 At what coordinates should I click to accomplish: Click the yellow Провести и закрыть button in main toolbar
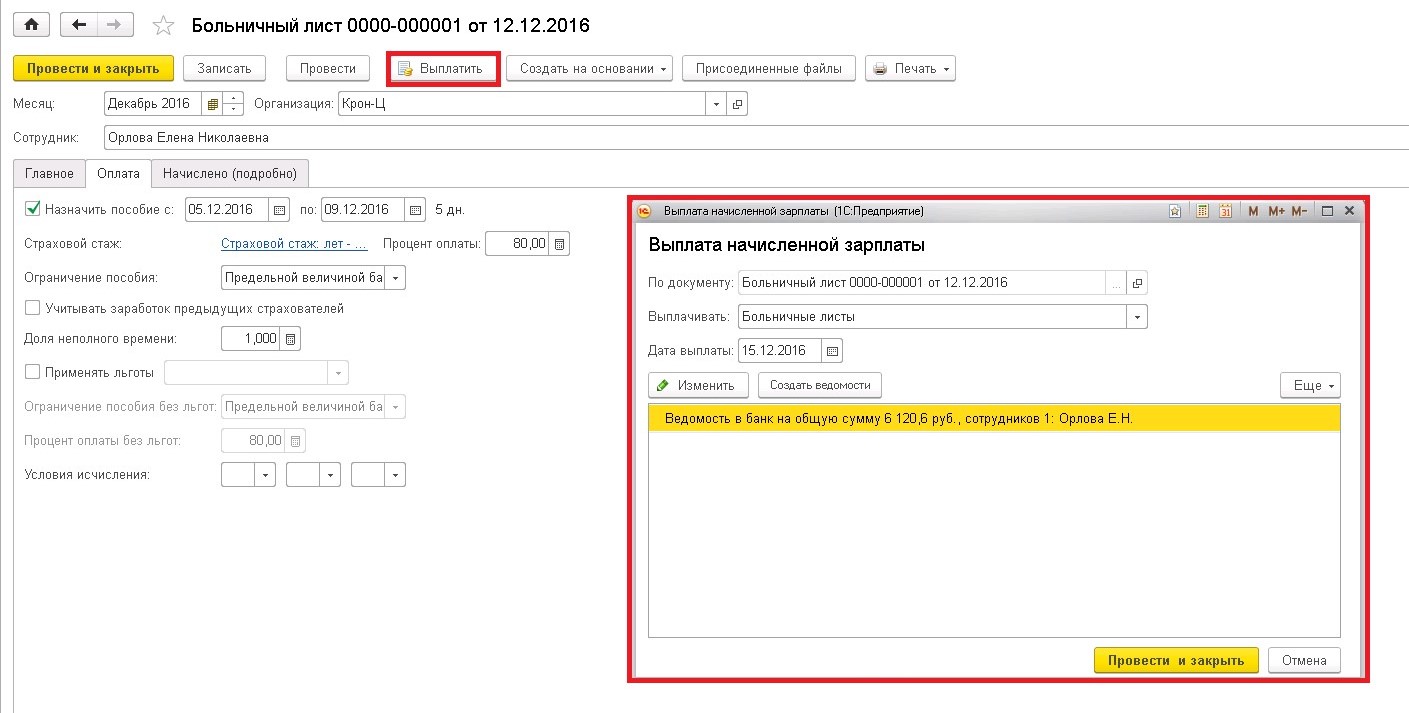[x=93, y=68]
